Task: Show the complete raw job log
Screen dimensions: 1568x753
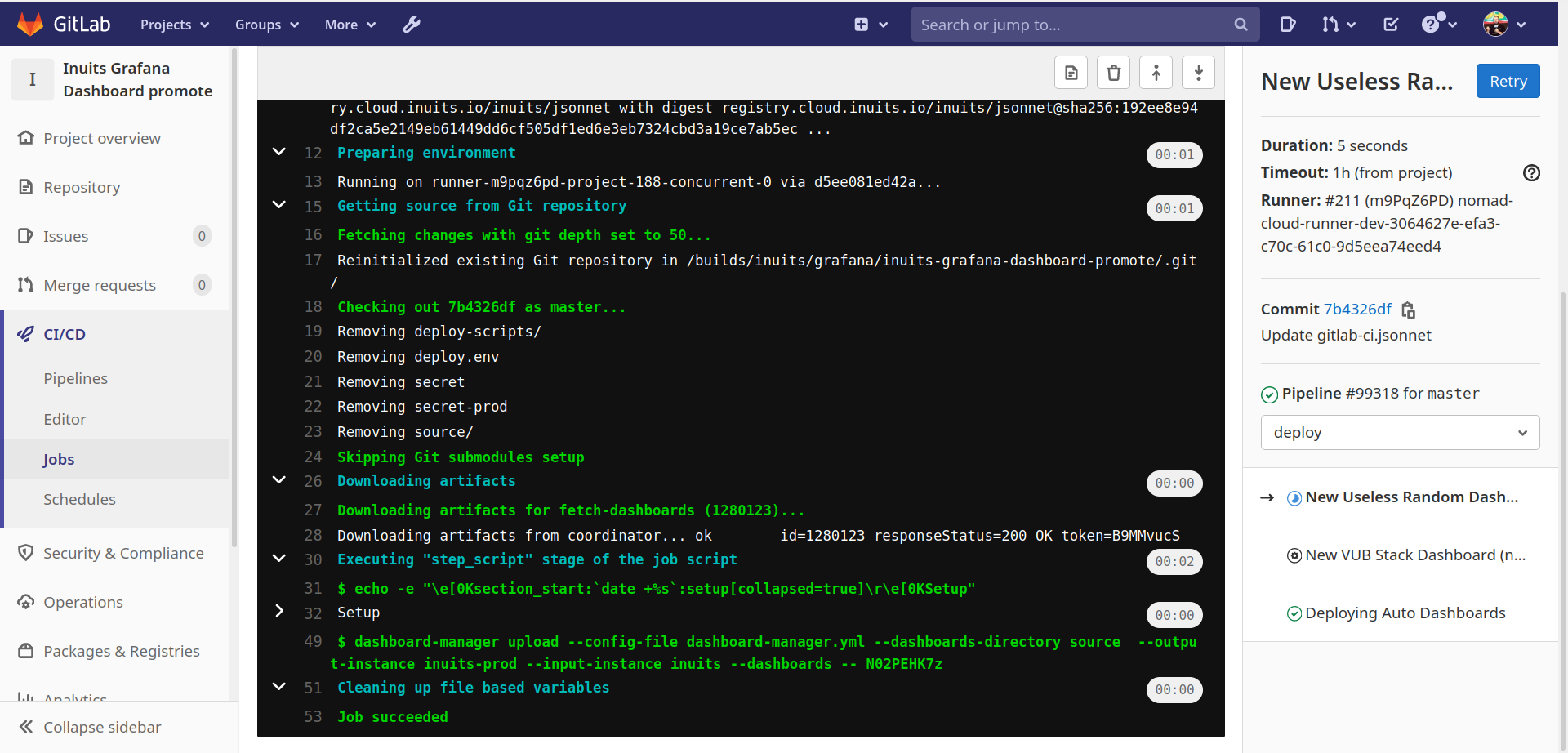Action: 1071,73
